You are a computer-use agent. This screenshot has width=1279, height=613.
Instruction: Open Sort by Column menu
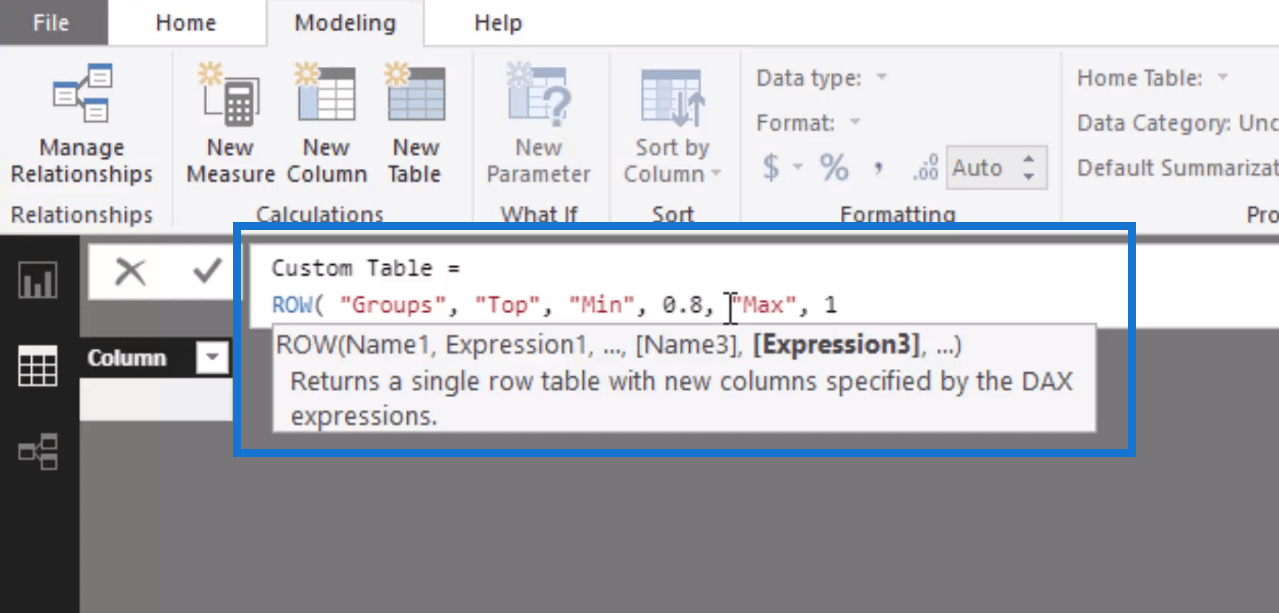672,125
